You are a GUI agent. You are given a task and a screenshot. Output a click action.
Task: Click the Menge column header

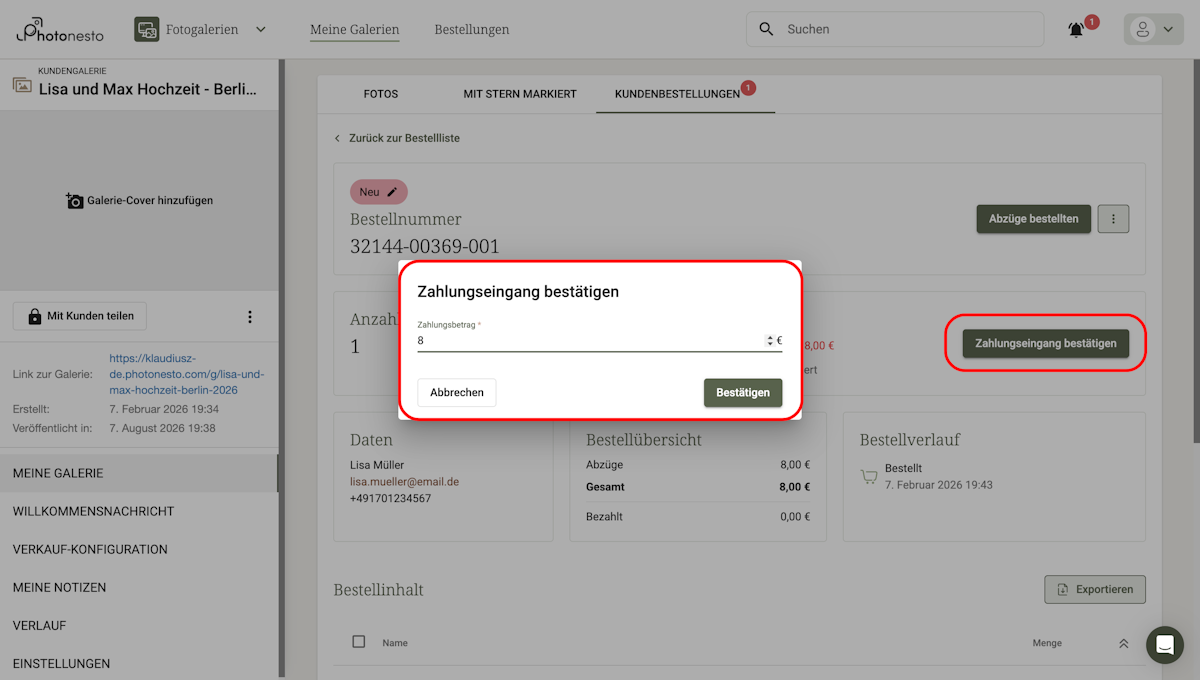(x=1047, y=643)
